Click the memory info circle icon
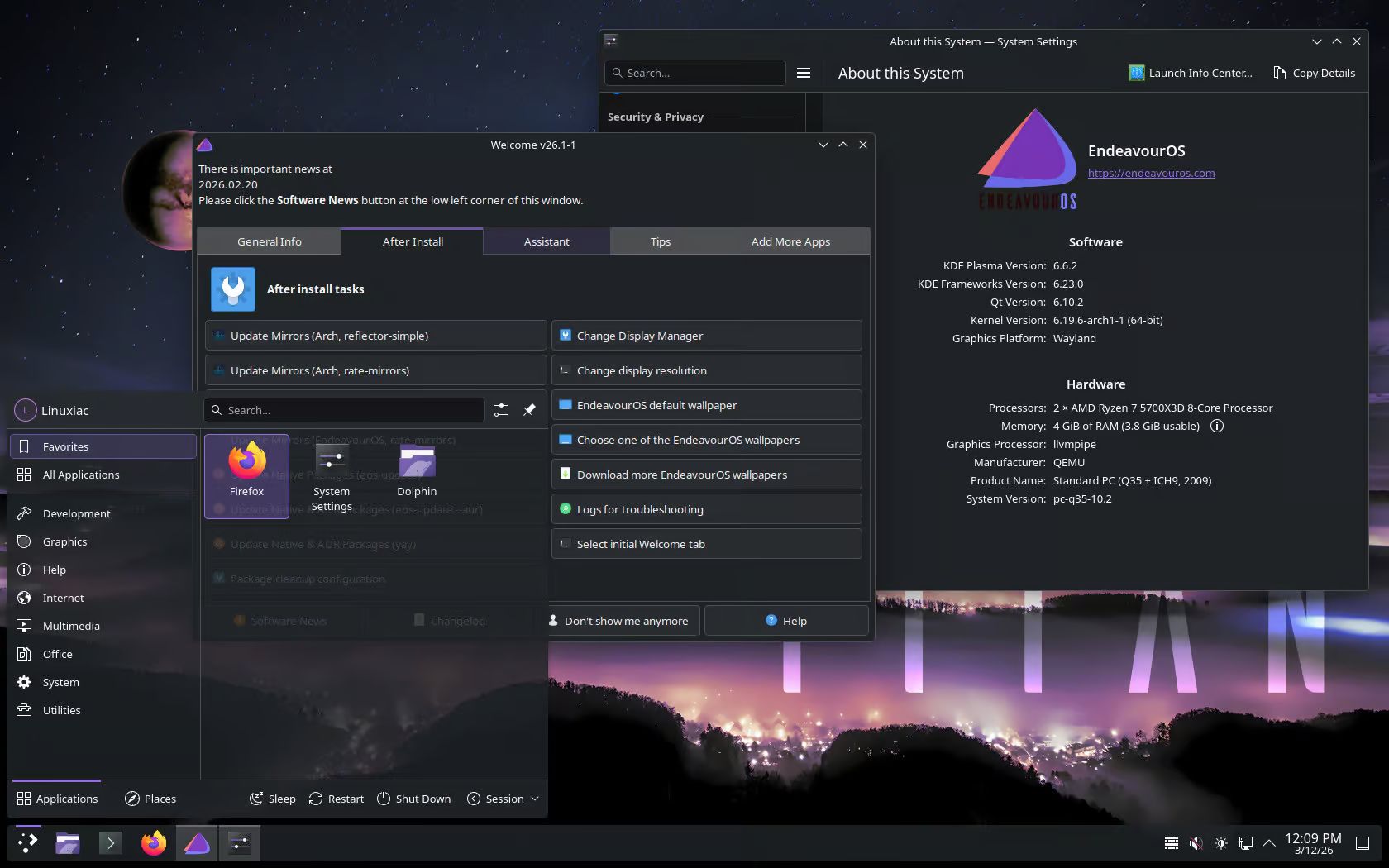 pos(1217,426)
